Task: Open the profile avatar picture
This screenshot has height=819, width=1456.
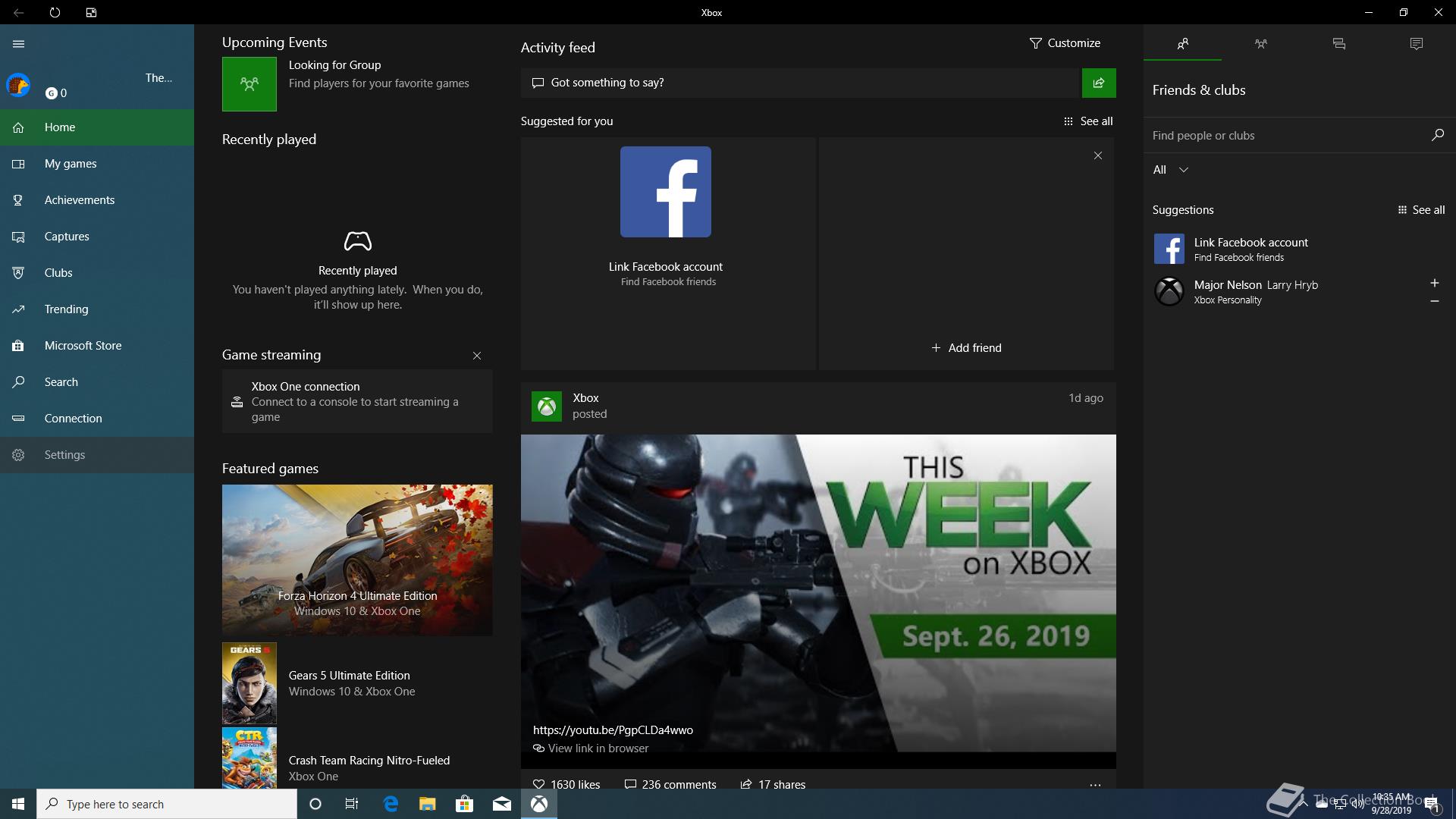Action: 18,85
